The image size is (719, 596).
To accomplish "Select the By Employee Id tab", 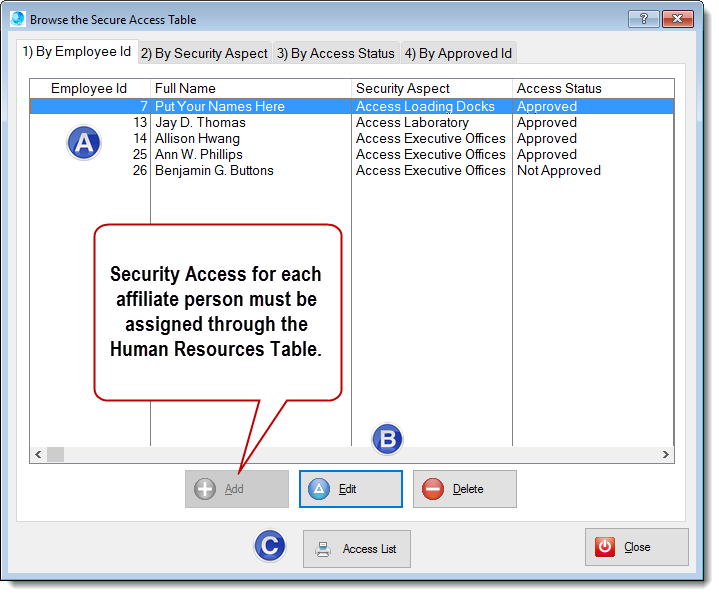I will 77,52.
